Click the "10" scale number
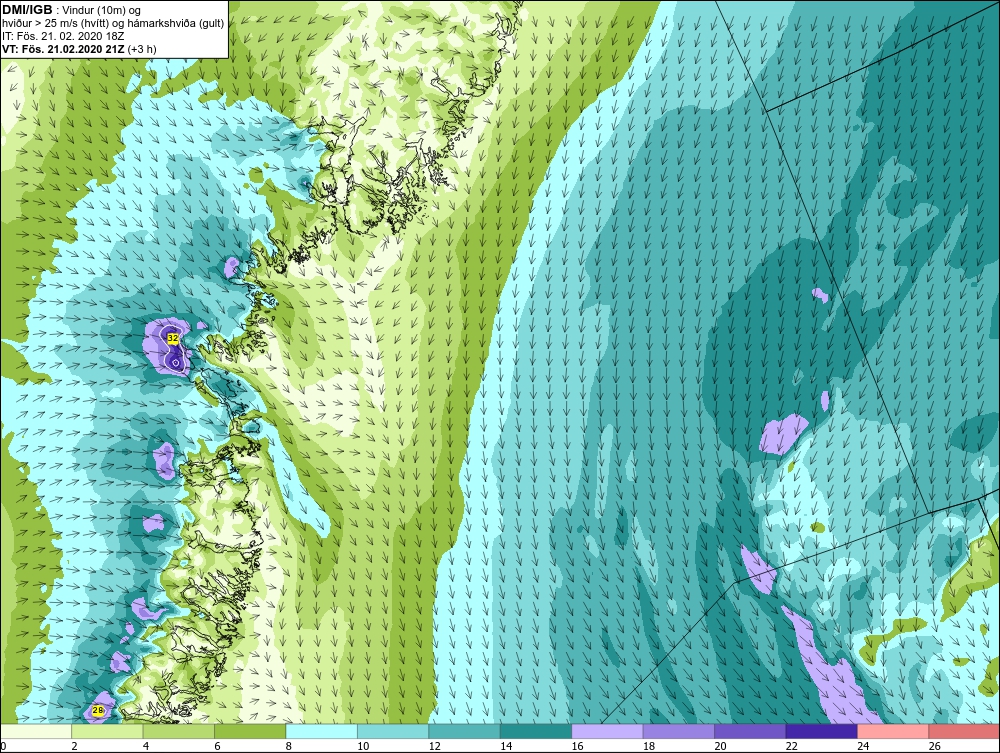This screenshot has height=753, width=1000. [363, 746]
